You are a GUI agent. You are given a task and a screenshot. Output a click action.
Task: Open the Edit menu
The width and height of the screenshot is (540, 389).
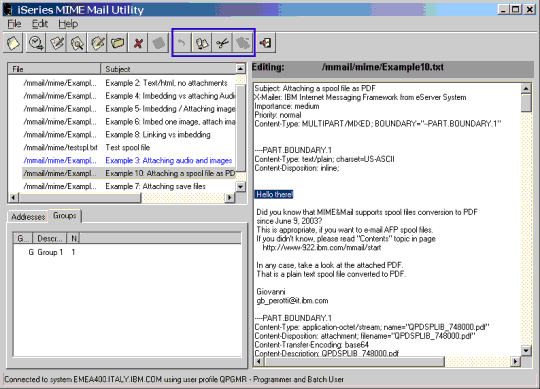click(x=40, y=24)
